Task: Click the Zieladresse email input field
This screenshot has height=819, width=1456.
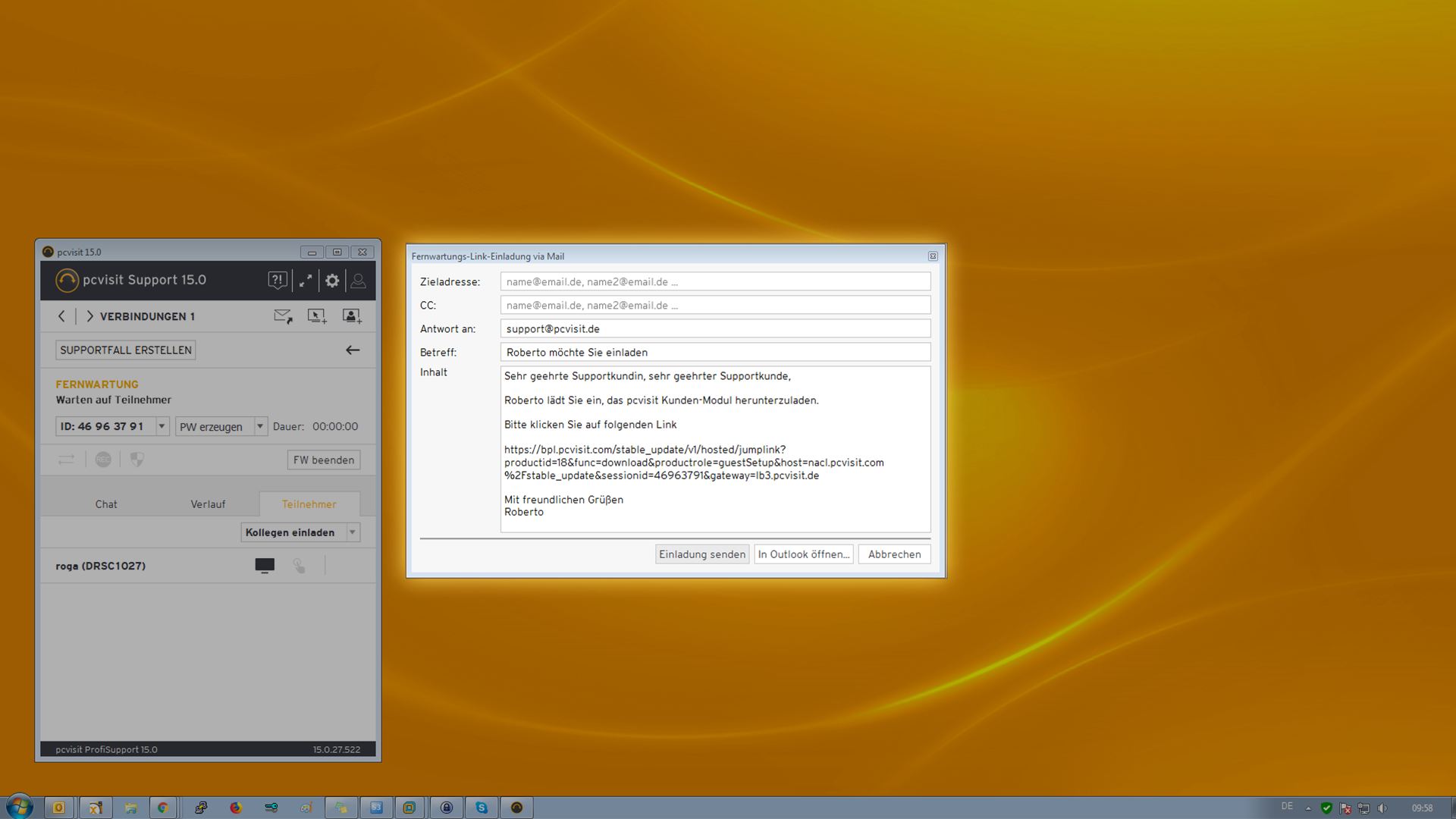Action: pos(715,281)
